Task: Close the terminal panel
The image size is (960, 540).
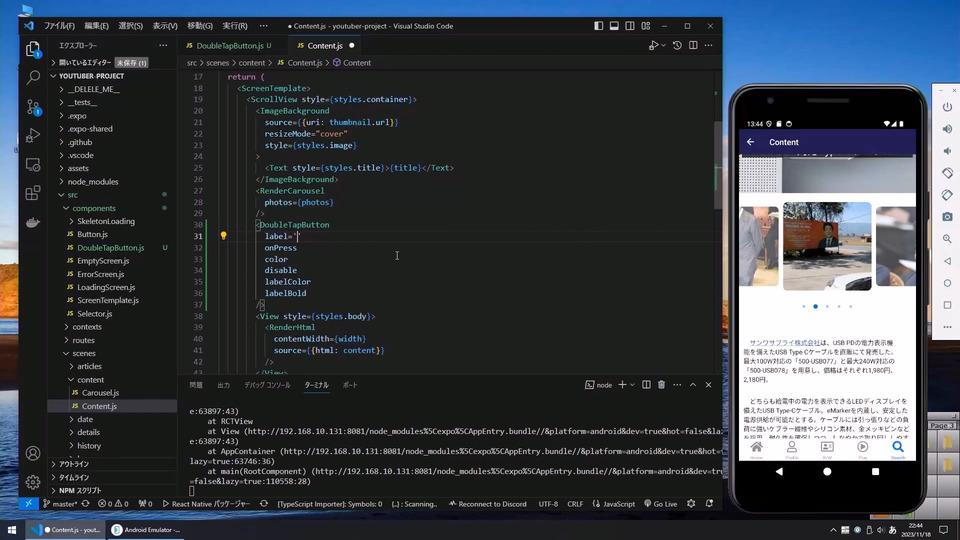Action: coord(708,384)
